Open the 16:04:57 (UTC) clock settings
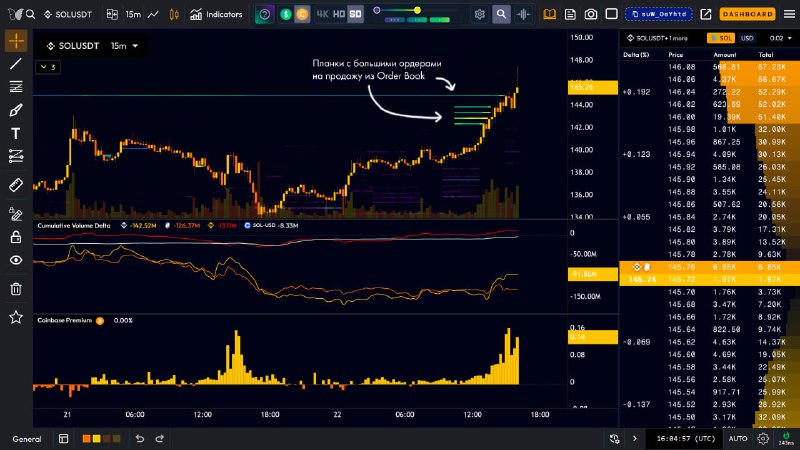The width and height of the screenshot is (800, 450). 686,439
